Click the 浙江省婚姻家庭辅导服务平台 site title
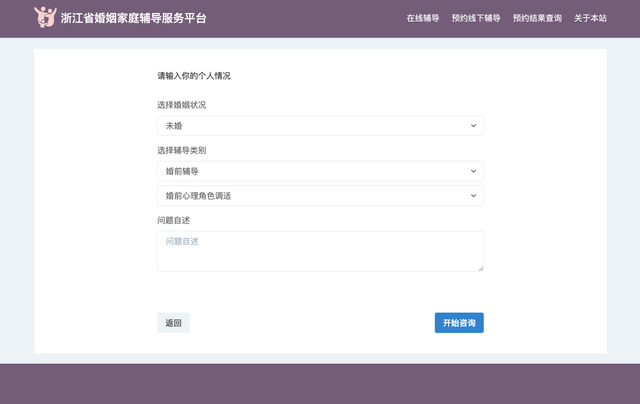 (x=133, y=18)
